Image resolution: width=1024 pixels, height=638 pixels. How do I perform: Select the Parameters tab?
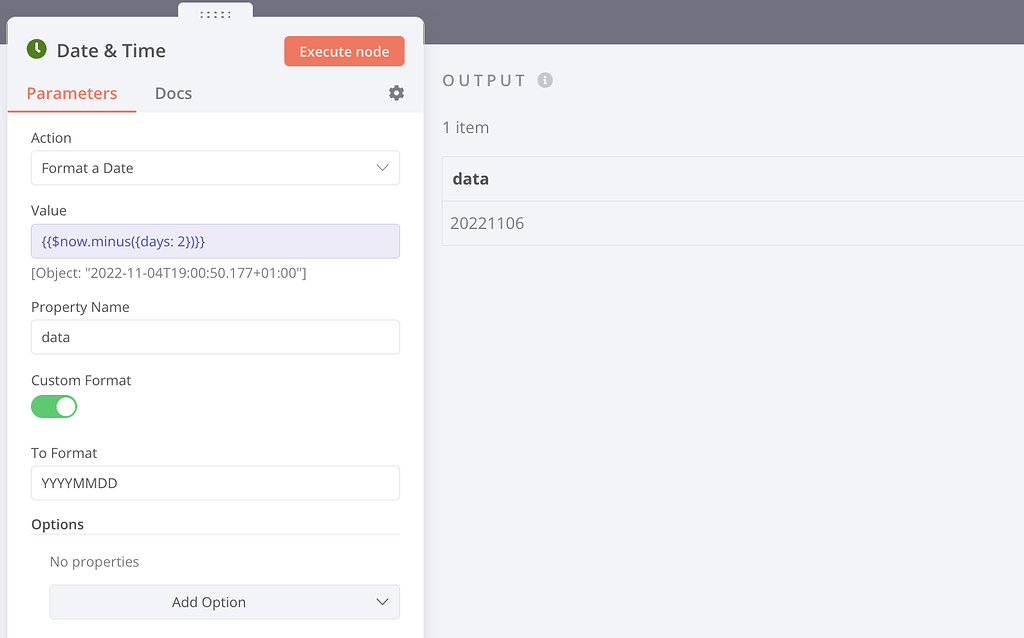point(71,93)
